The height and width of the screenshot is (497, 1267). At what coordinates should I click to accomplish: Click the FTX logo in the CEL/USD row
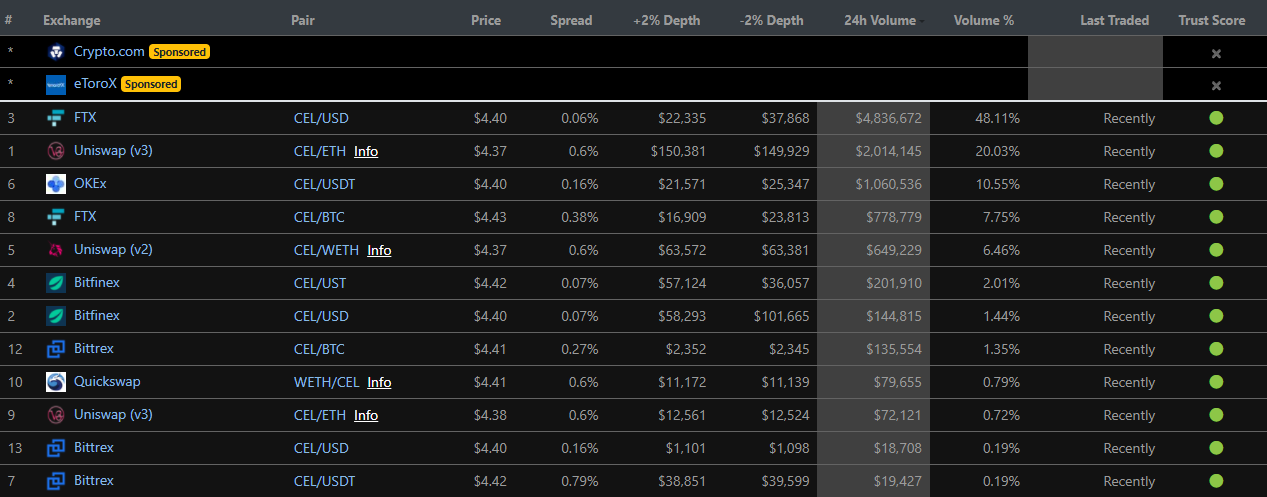coord(56,118)
